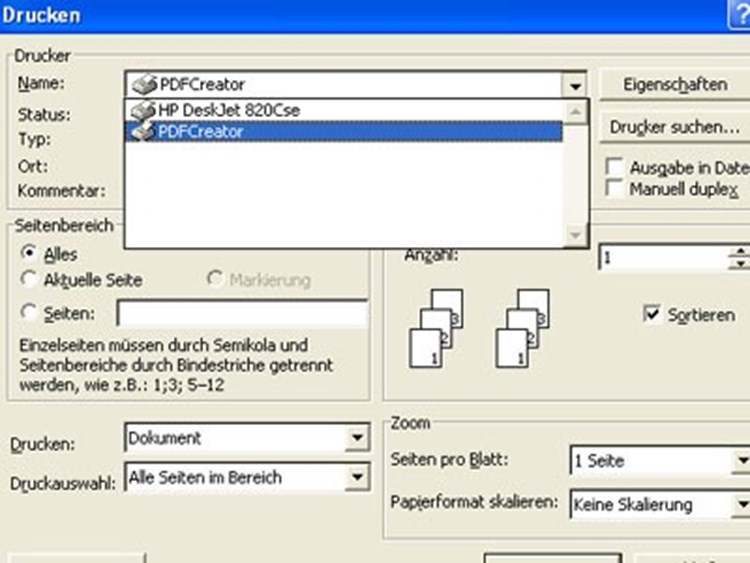
Task: Click the Anzahl copies number field
Action: [x=663, y=258]
